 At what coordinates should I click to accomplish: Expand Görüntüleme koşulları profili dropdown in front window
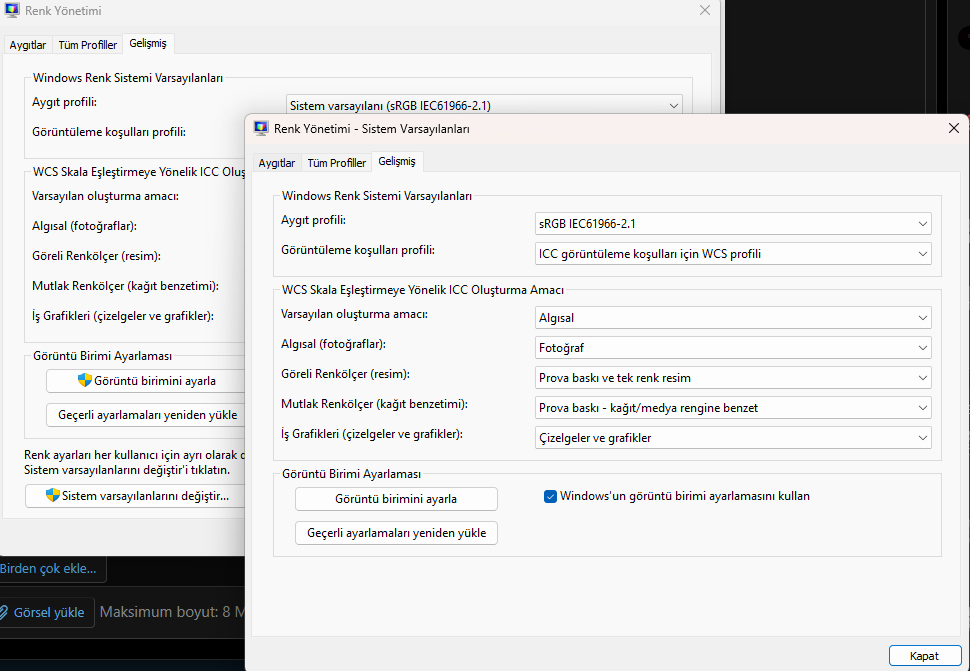pos(733,254)
